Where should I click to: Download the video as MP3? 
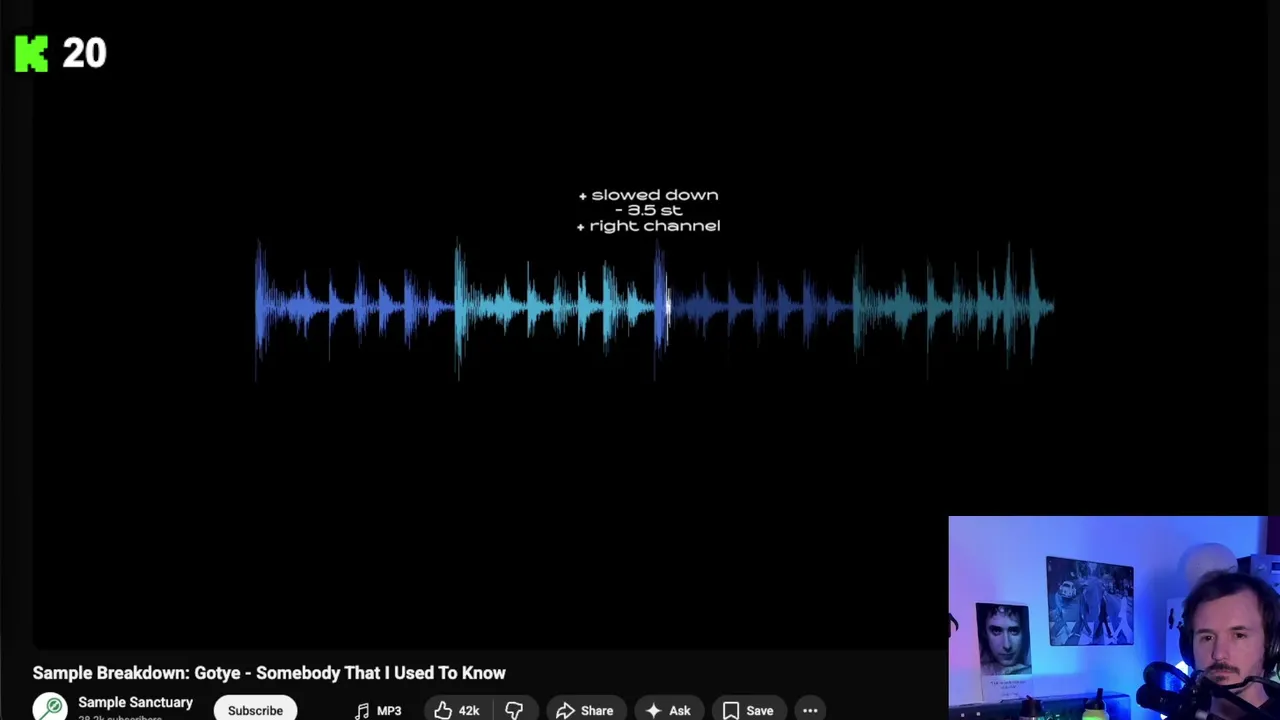tap(378, 710)
